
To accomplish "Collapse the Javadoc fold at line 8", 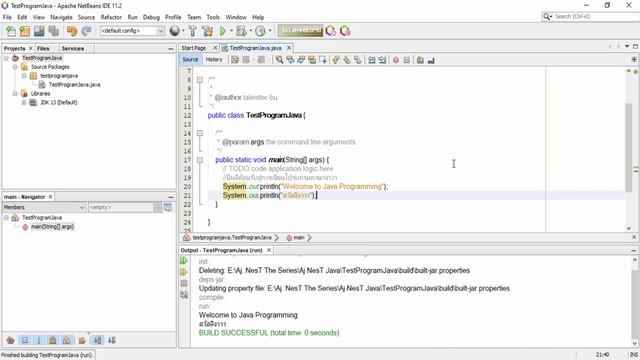I will pos(200,80).
